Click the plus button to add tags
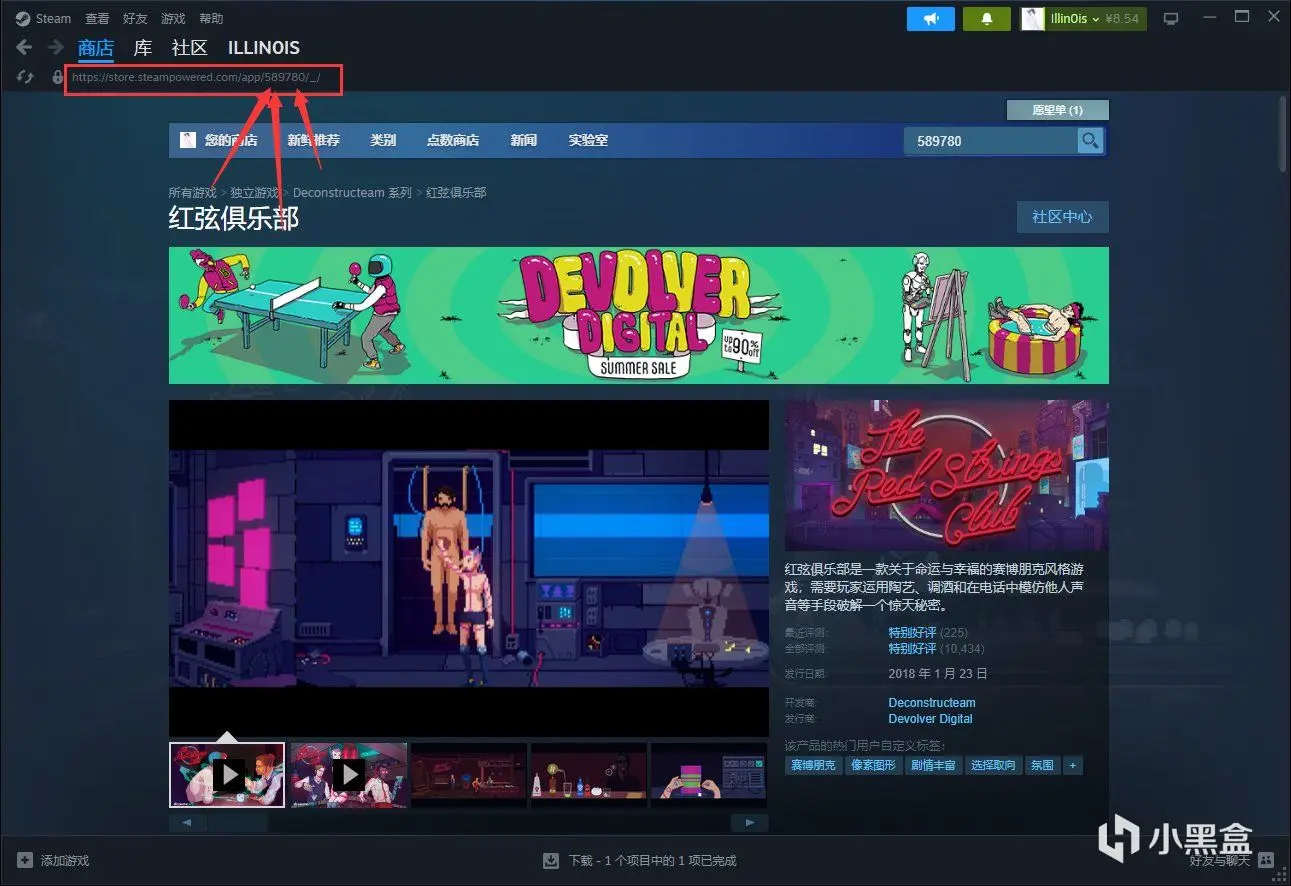Viewport: 1291px width, 886px height. pyautogui.click(x=1073, y=765)
